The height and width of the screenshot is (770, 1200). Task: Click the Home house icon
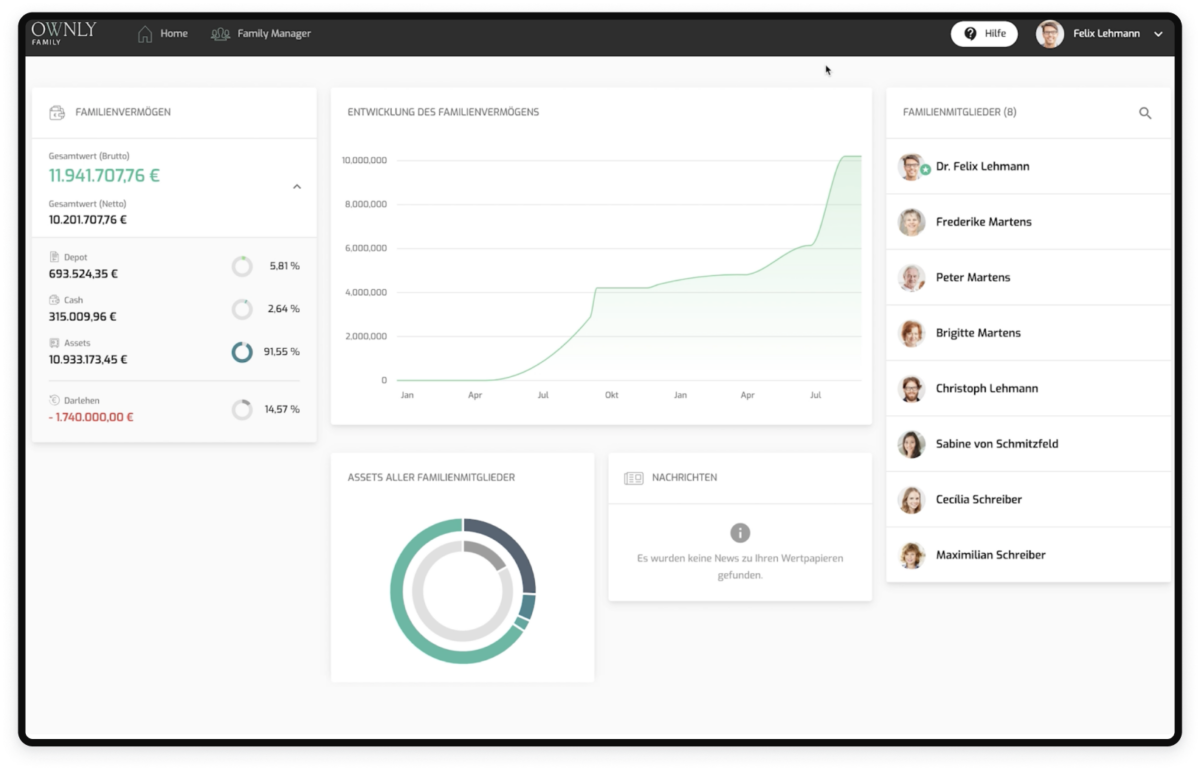(145, 34)
